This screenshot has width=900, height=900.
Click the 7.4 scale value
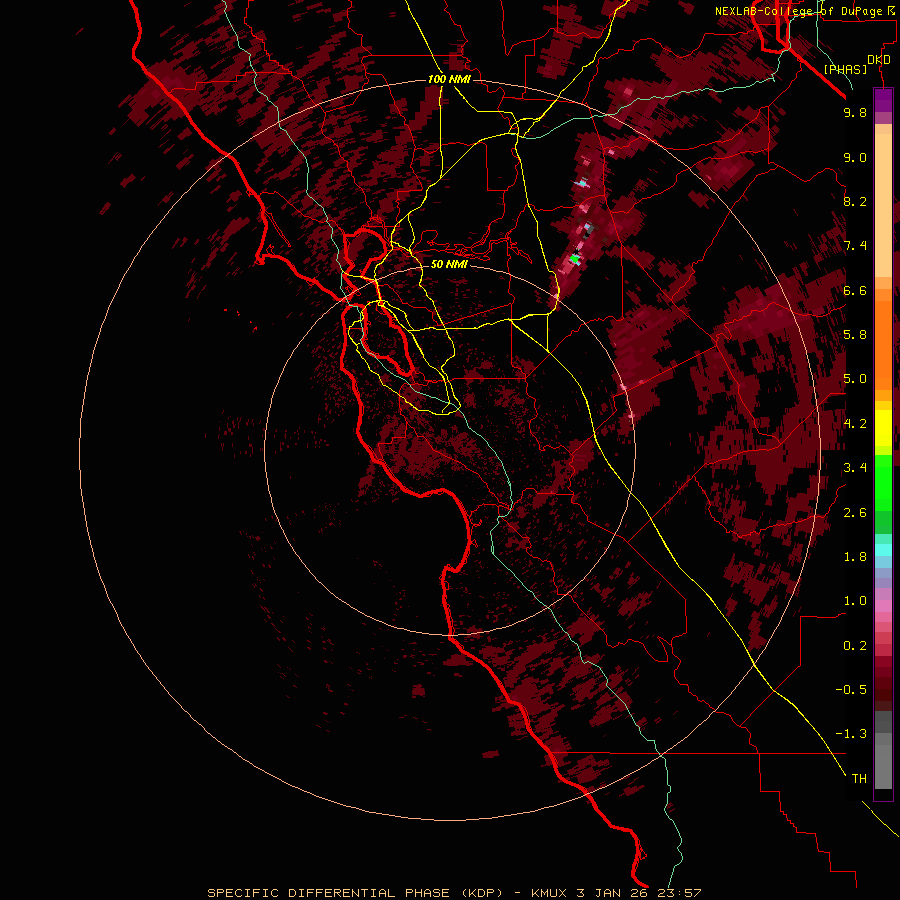[x=855, y=246]
